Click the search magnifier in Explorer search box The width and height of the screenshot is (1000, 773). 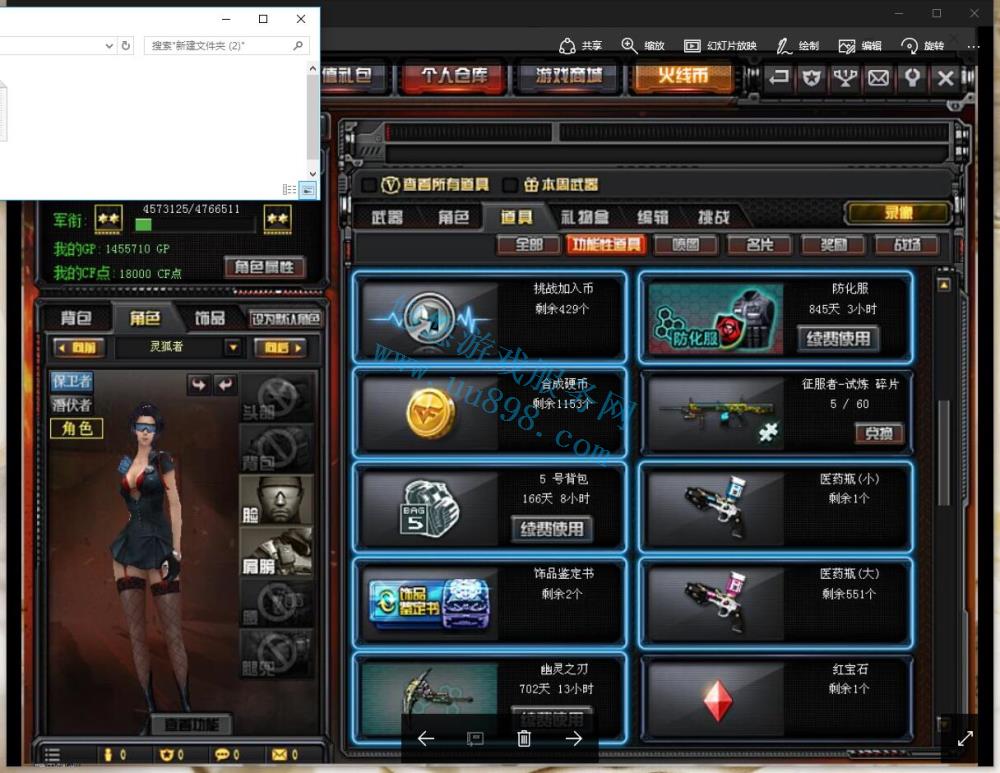(x=298, y=45)
